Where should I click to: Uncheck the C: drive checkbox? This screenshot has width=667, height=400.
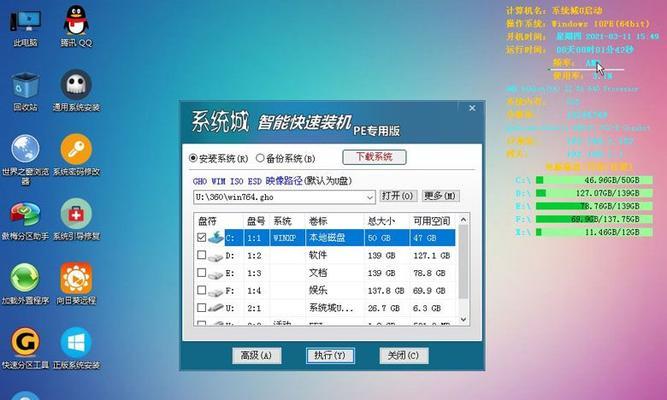[x=202, y=237]
